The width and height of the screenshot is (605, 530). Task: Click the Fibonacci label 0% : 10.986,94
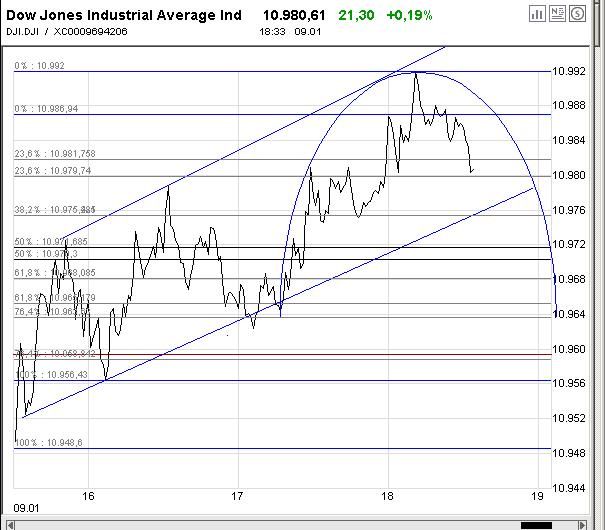(46, 109)
